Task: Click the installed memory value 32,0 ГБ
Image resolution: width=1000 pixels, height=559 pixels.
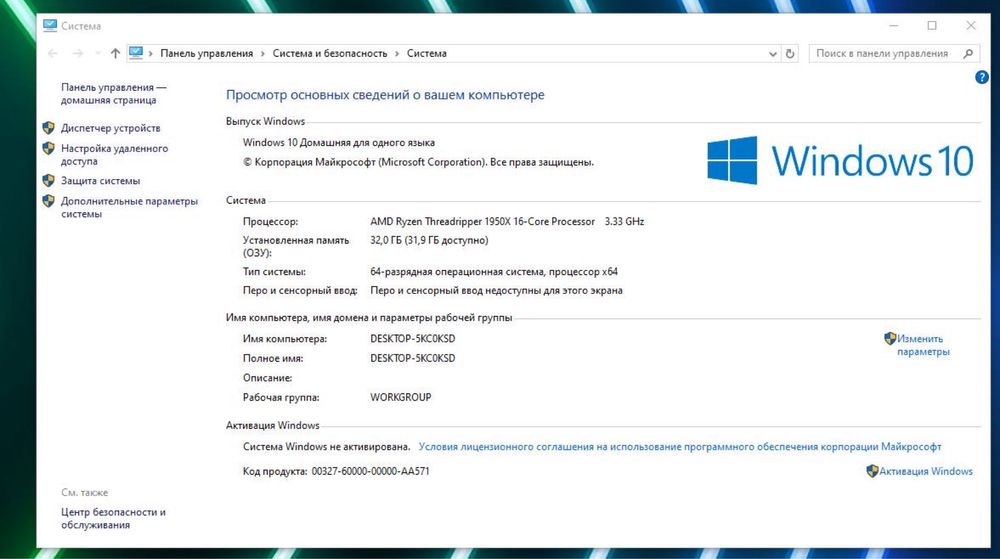Action: tap(429, 240)
